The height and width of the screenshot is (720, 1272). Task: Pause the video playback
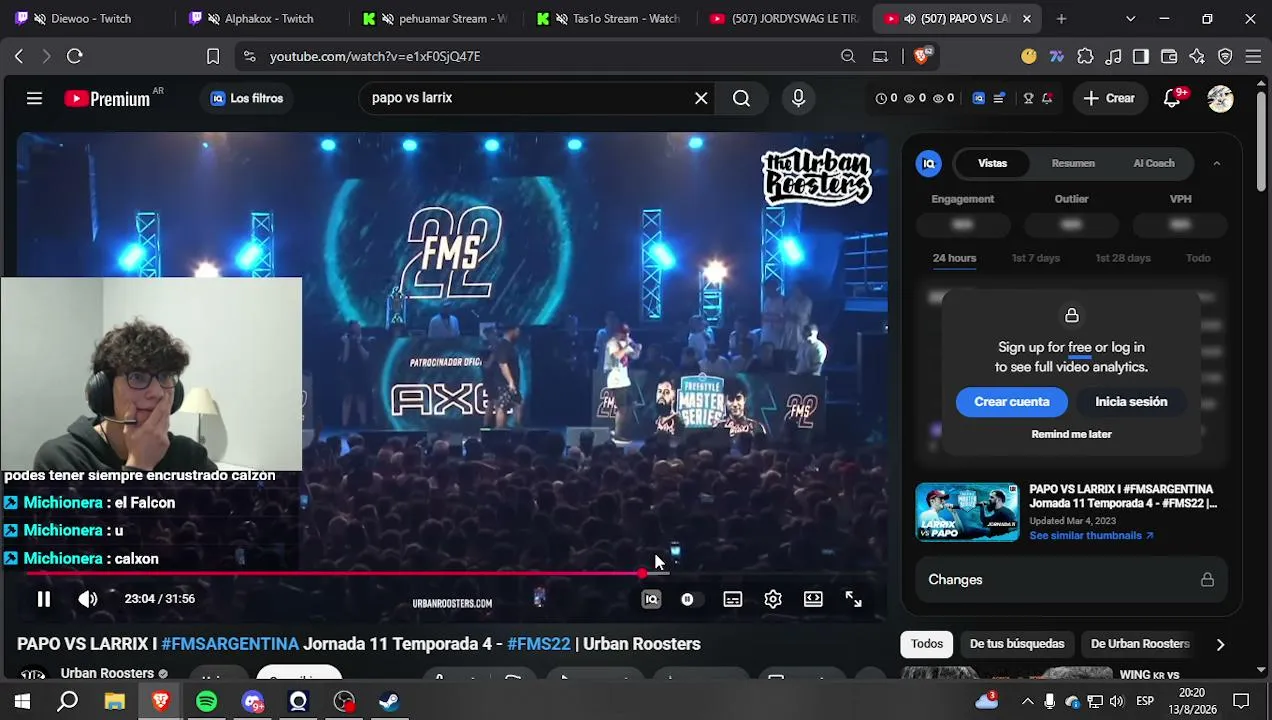tap(44, 599)
